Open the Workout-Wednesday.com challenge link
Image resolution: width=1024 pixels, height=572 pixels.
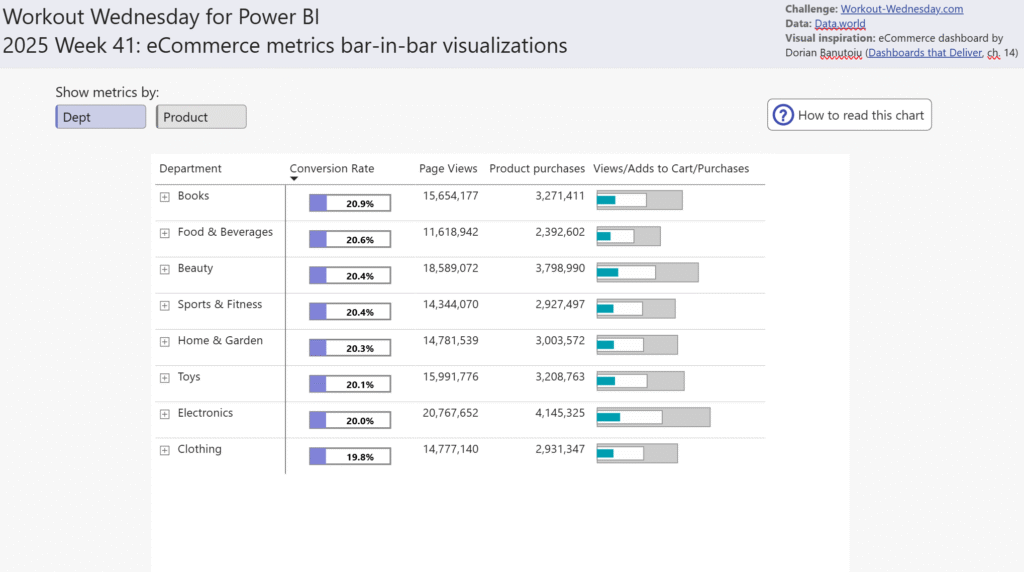pyautogui.click(x=901, y=9)
